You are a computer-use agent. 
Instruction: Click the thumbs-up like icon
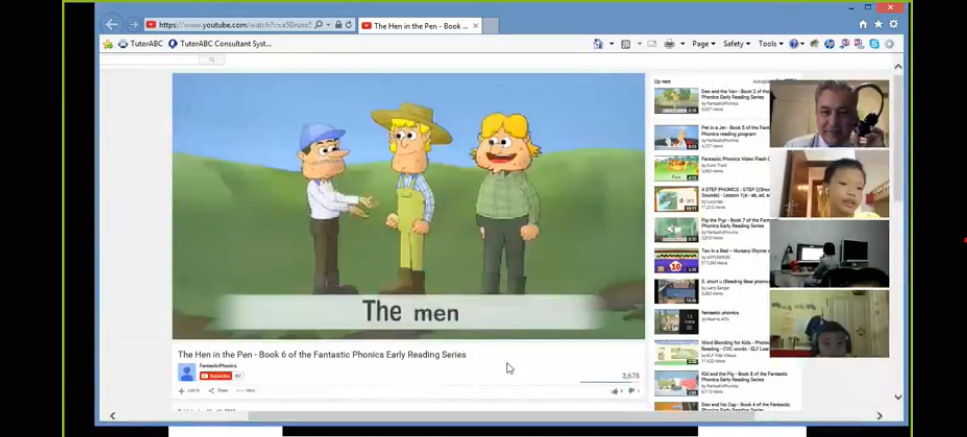coord(614,391)
